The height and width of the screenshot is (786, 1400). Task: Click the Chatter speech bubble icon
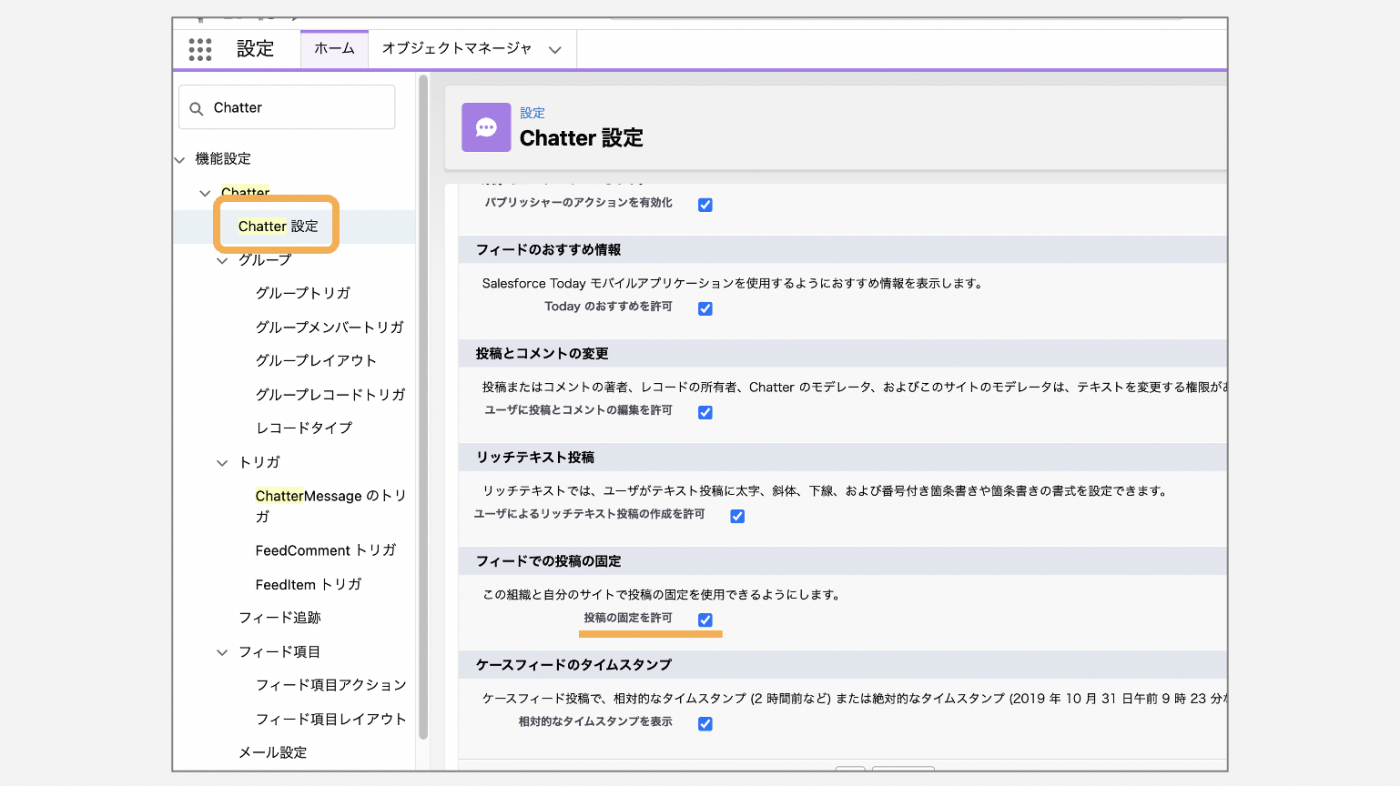point(486,127)
